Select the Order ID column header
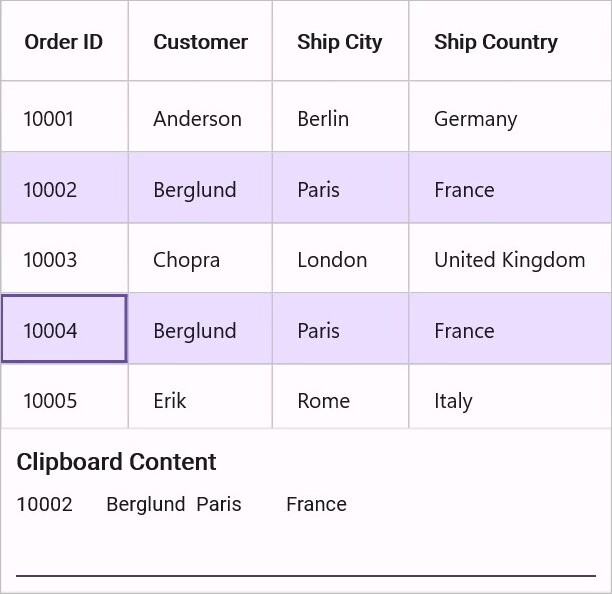Viewport: 612px width, 594px height. [64, 41]
